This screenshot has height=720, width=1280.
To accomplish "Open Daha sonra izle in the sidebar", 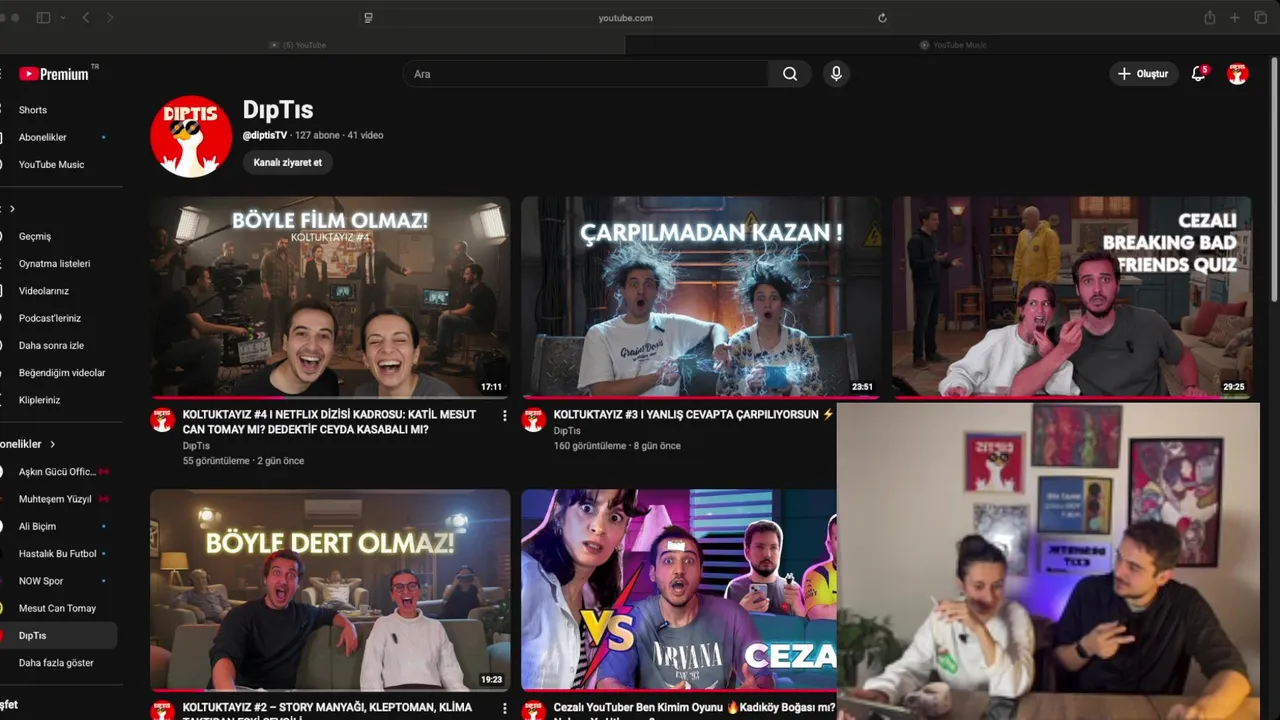I will 51,345.
